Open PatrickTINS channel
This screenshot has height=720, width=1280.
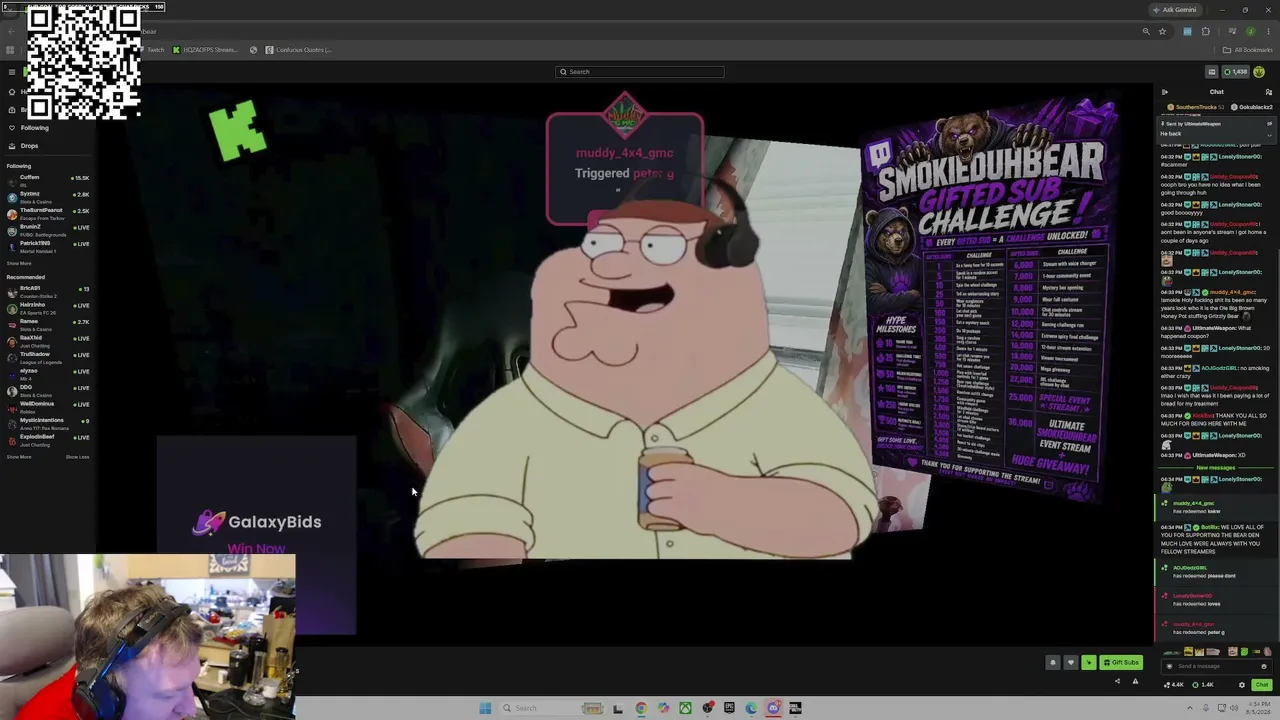coord(47,245)
